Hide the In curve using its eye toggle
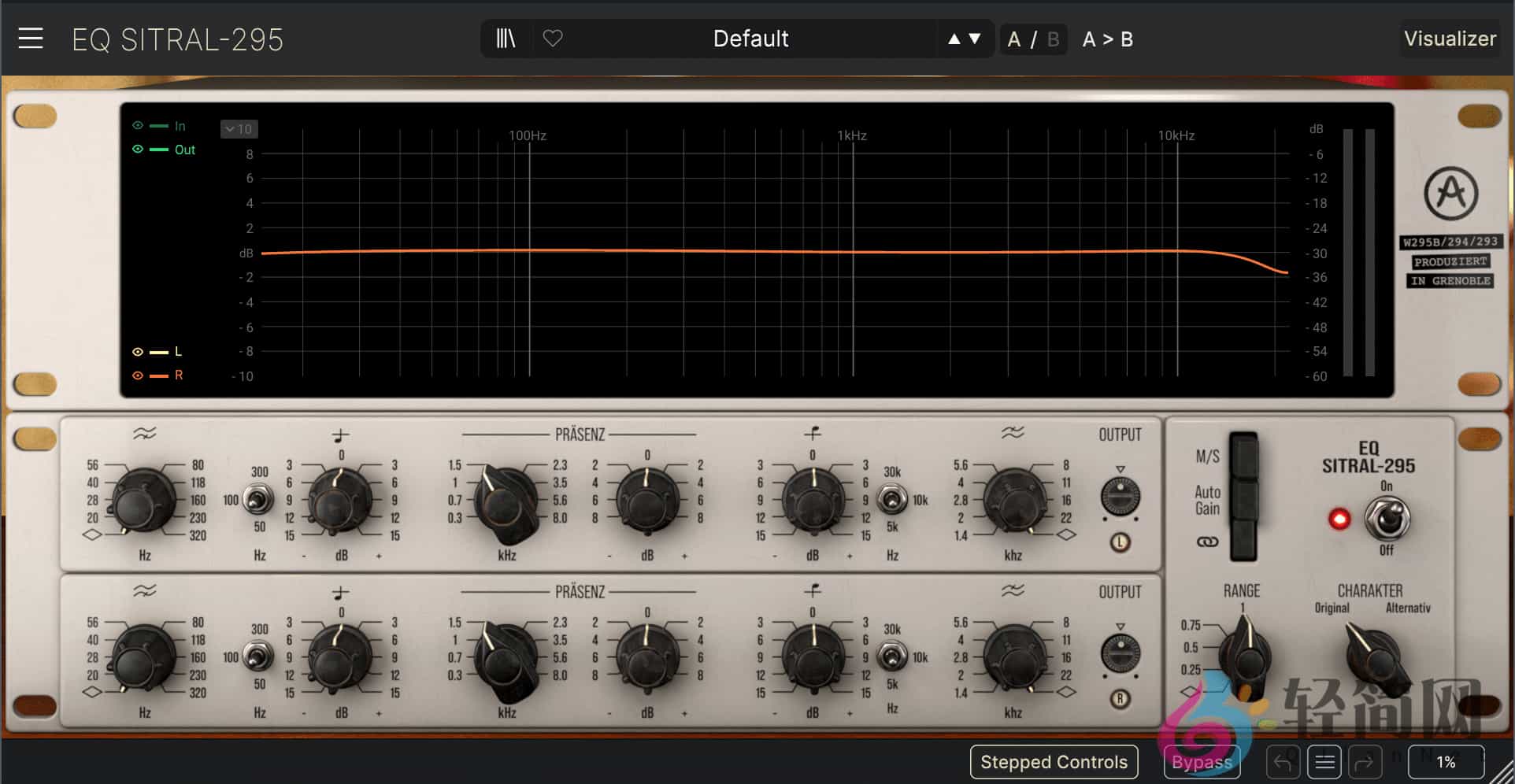Screen dimensions: 1515x784 tap(138, 125)
